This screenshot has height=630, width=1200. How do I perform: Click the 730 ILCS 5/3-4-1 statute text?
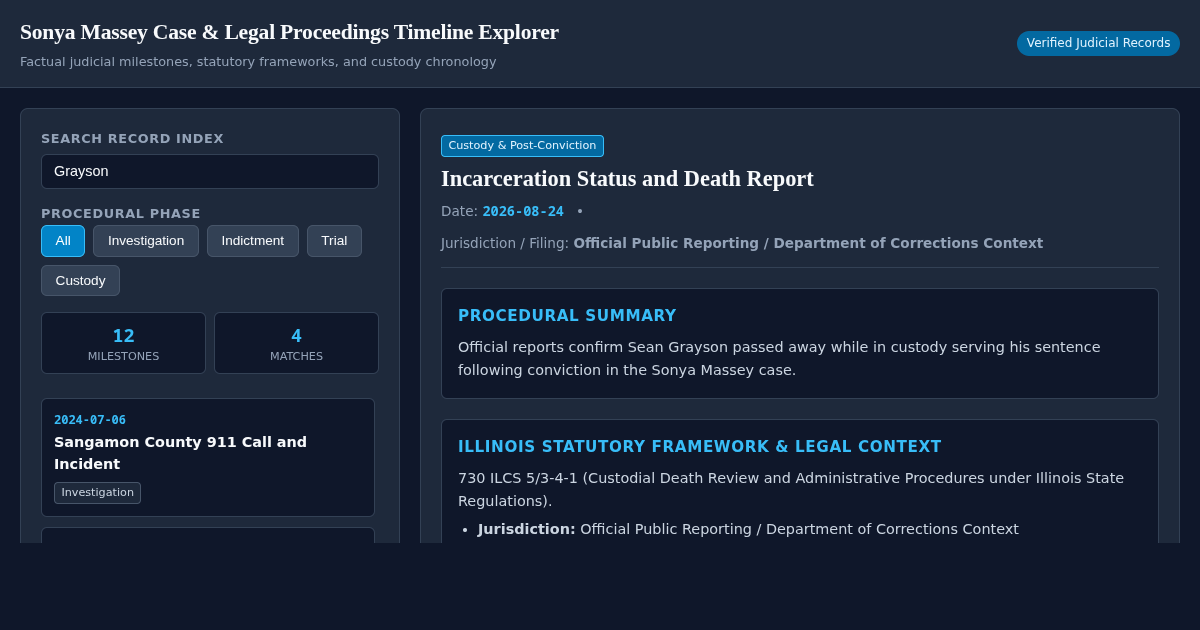(791, 489)
